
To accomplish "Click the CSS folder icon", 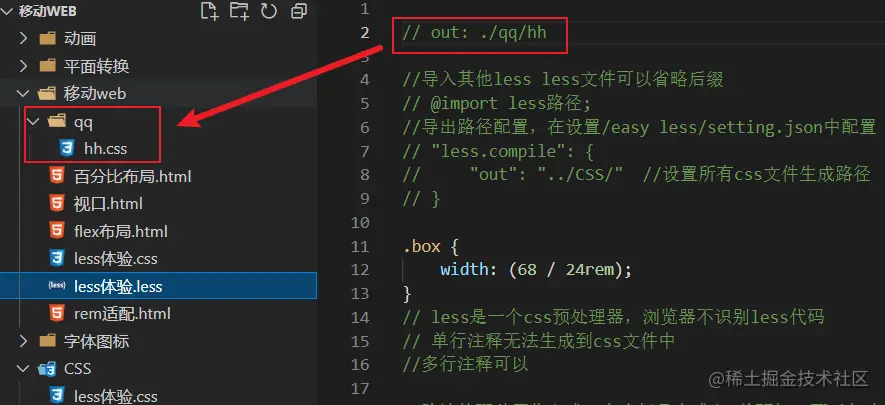I will (x=47, y=368).
